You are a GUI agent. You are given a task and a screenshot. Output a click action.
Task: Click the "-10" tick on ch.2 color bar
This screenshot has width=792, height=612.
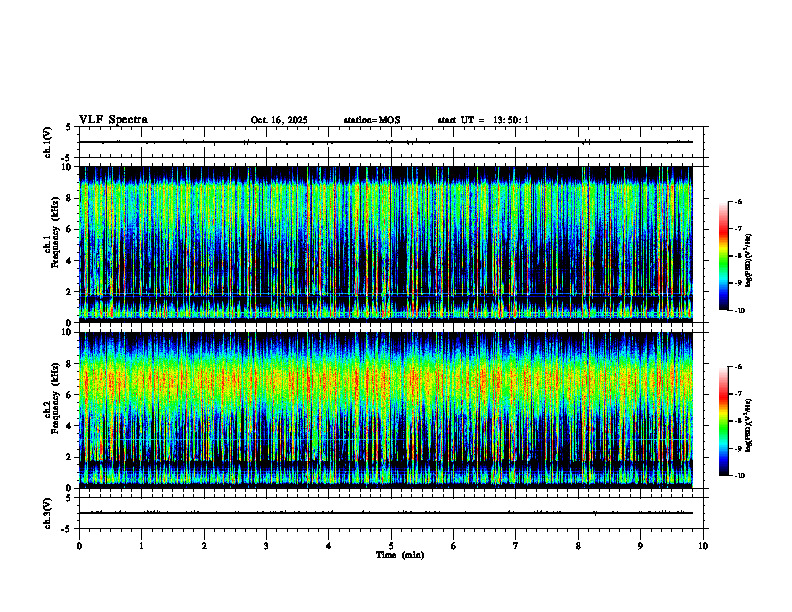[x=739, y=475]
